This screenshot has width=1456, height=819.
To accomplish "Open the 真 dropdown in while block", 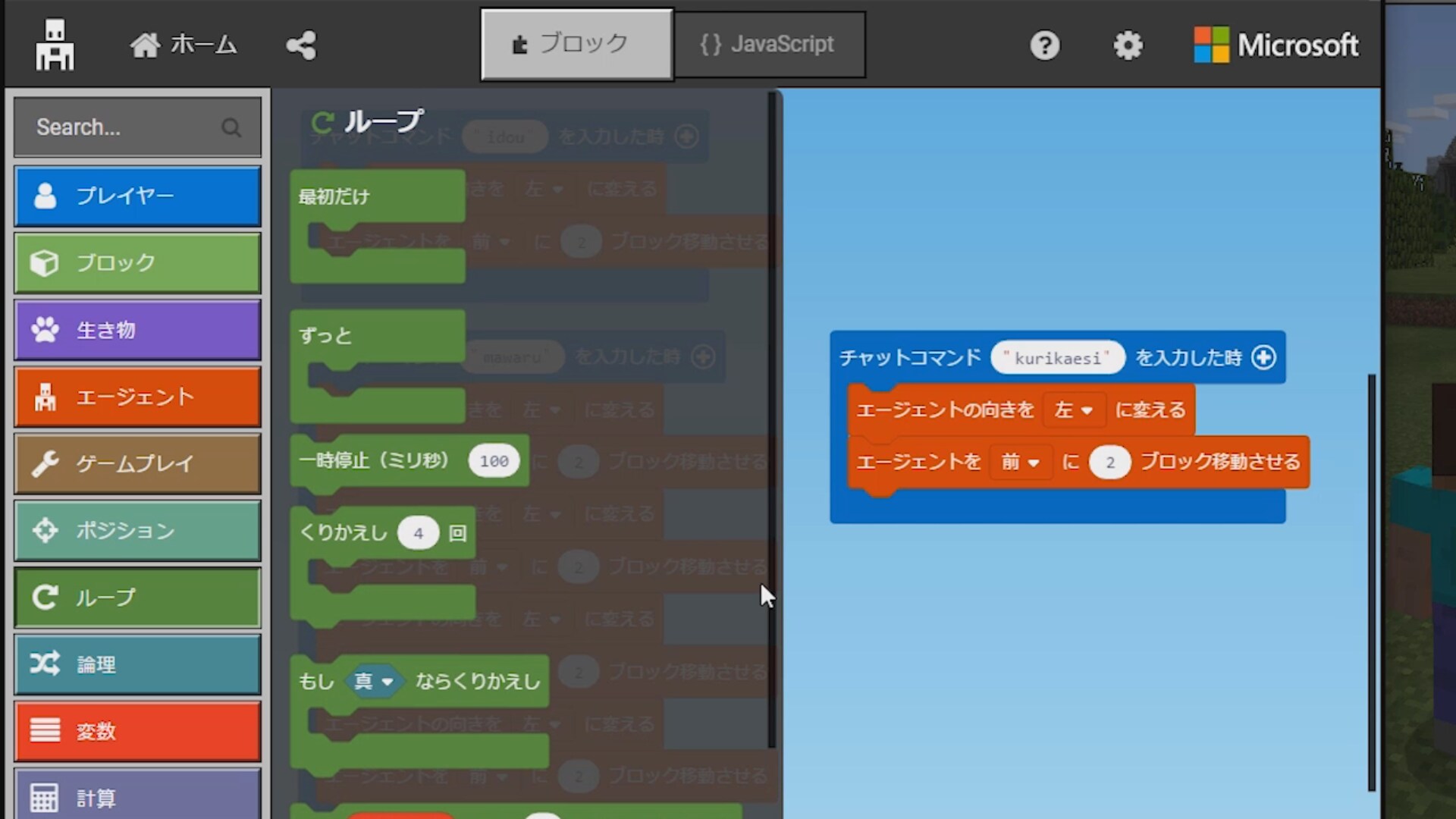I will click(374, 682).
